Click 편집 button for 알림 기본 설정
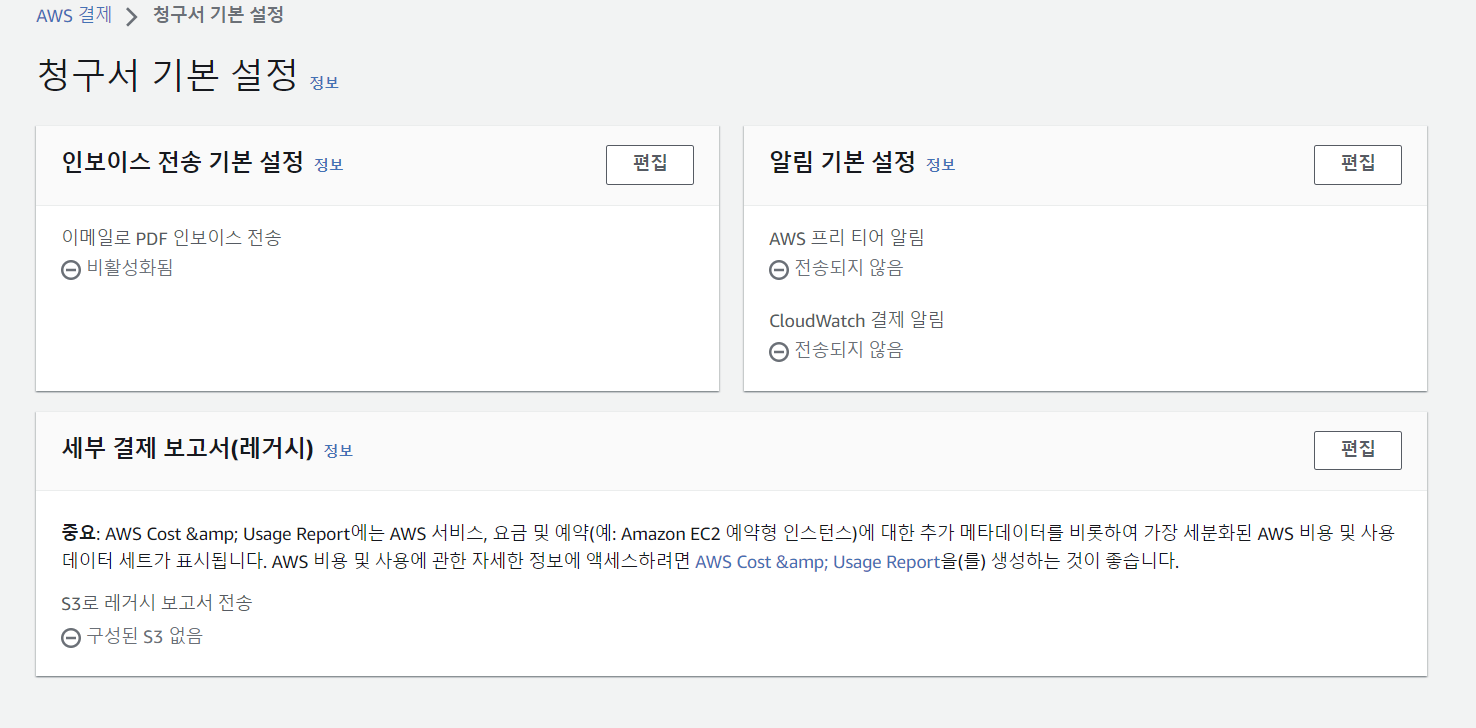This screenshot has height=728, width=1476. click(1358, 164)
